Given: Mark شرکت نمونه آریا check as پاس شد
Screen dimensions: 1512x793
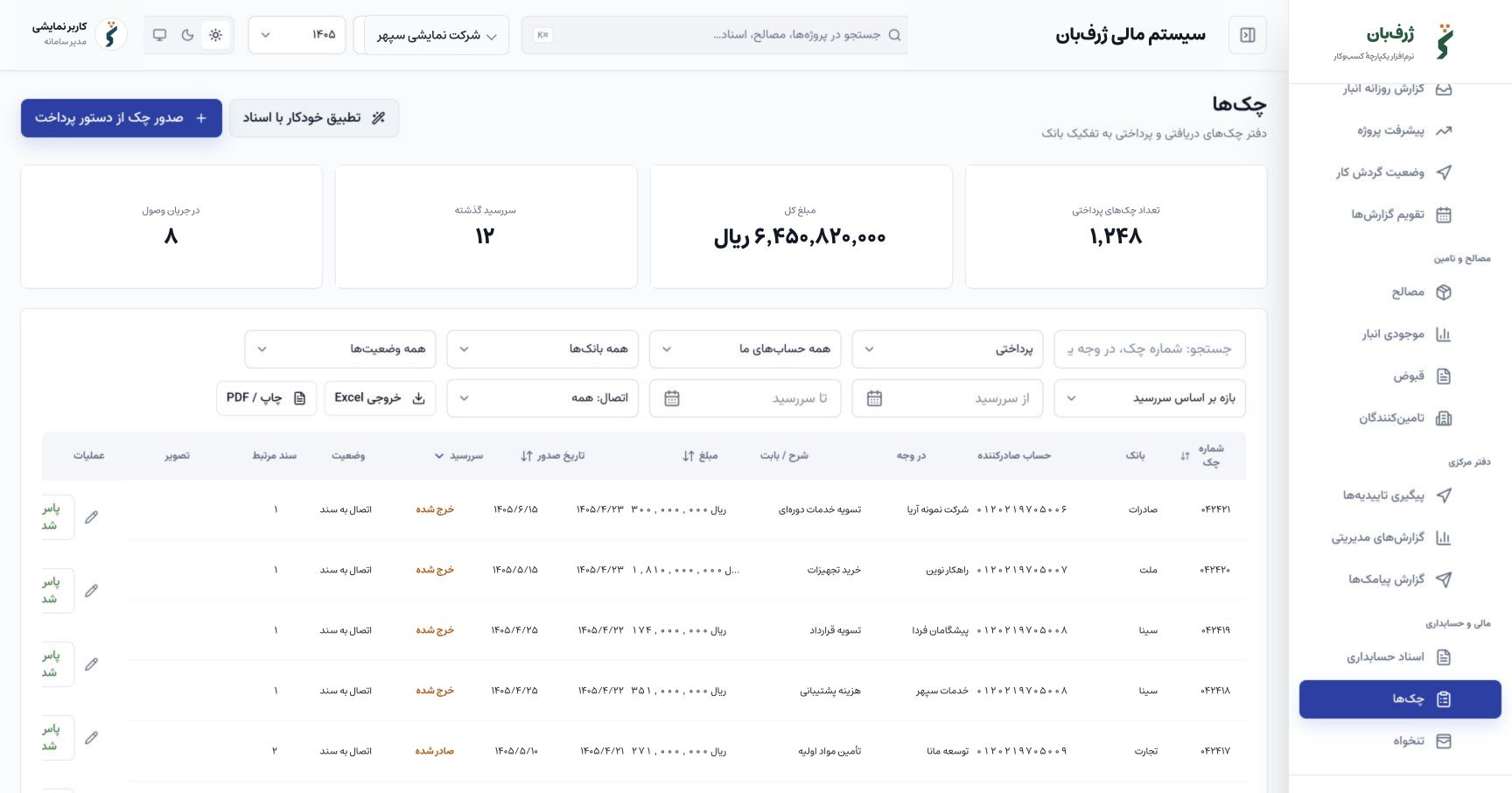Looking at the screenshot, I should click(56, 517).
